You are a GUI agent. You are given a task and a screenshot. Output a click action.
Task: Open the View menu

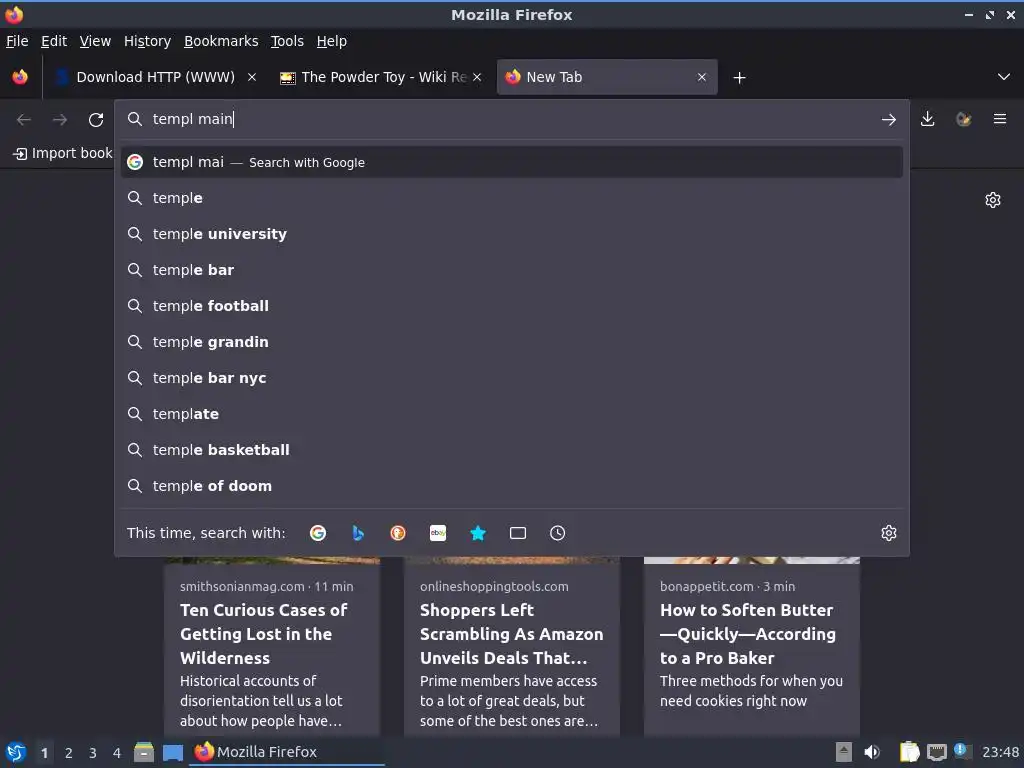pyautogui.click(x=95, y=41)
